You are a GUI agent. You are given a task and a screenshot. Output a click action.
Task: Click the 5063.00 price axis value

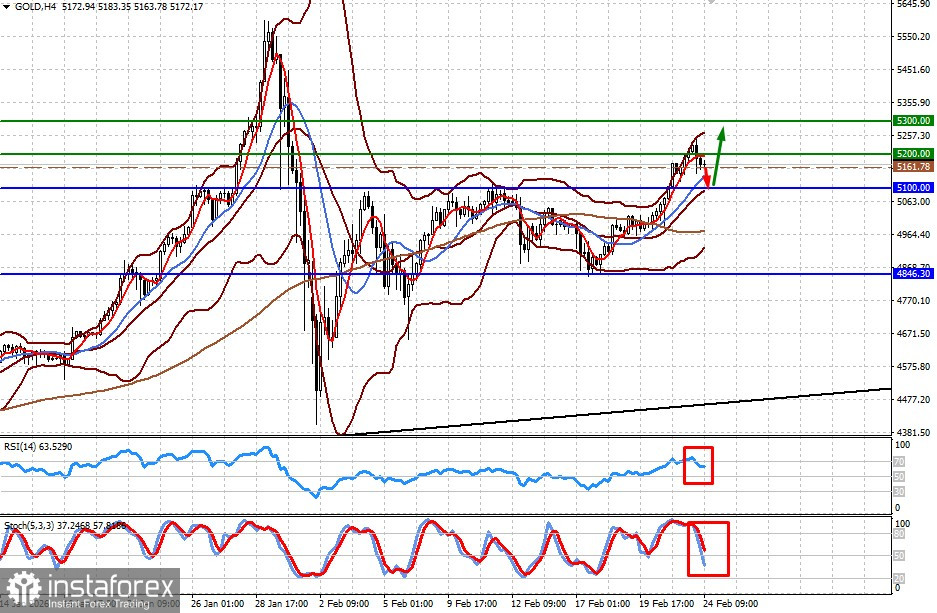tap(914, 202)
